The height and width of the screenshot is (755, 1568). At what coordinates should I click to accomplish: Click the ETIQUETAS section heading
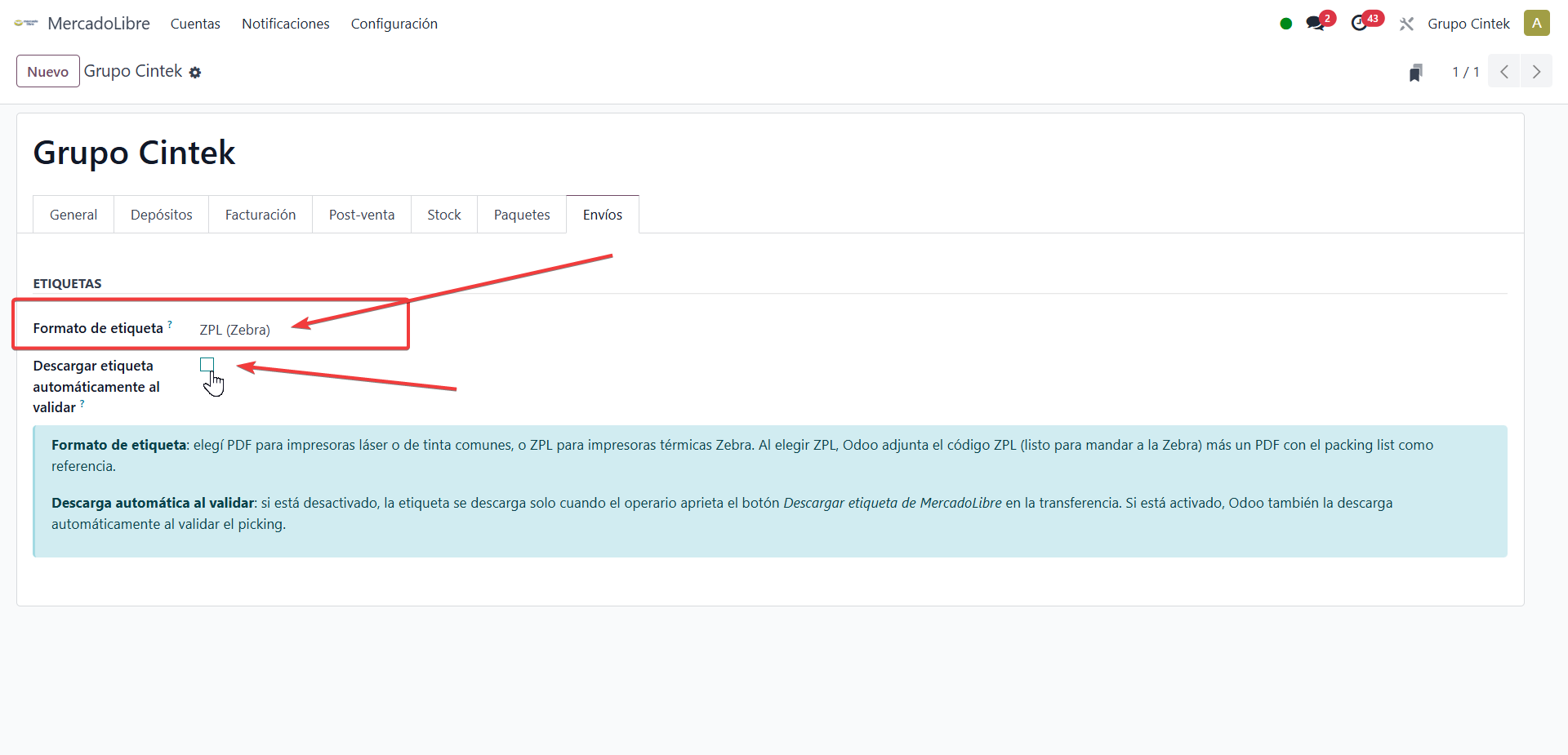(68, 284)
